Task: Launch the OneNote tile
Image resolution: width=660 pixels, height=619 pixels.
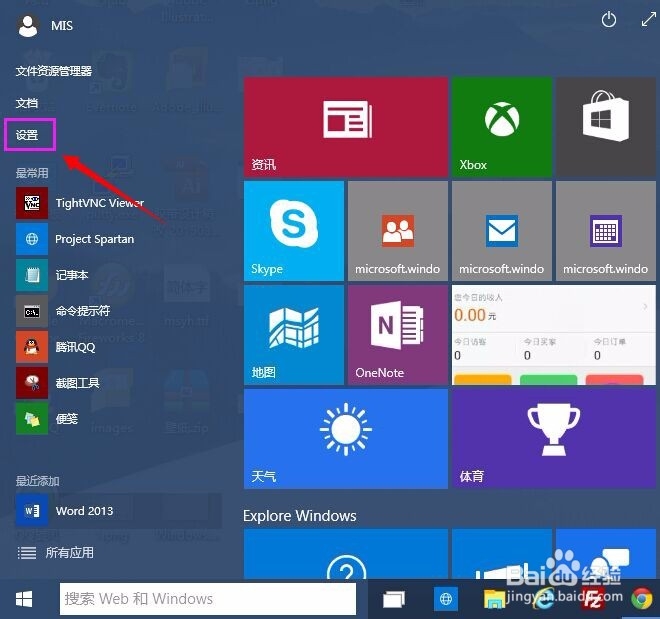Action: point(398,335)
